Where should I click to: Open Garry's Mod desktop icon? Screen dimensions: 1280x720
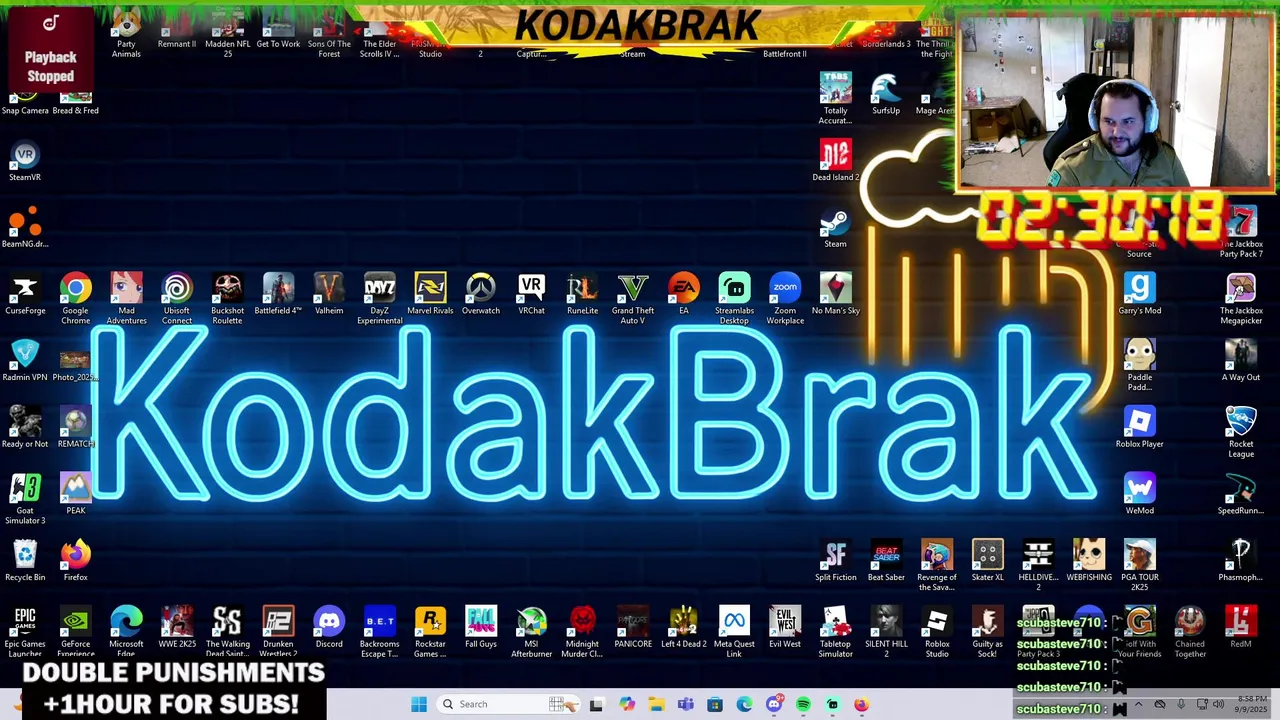[x=1139, y=295]
